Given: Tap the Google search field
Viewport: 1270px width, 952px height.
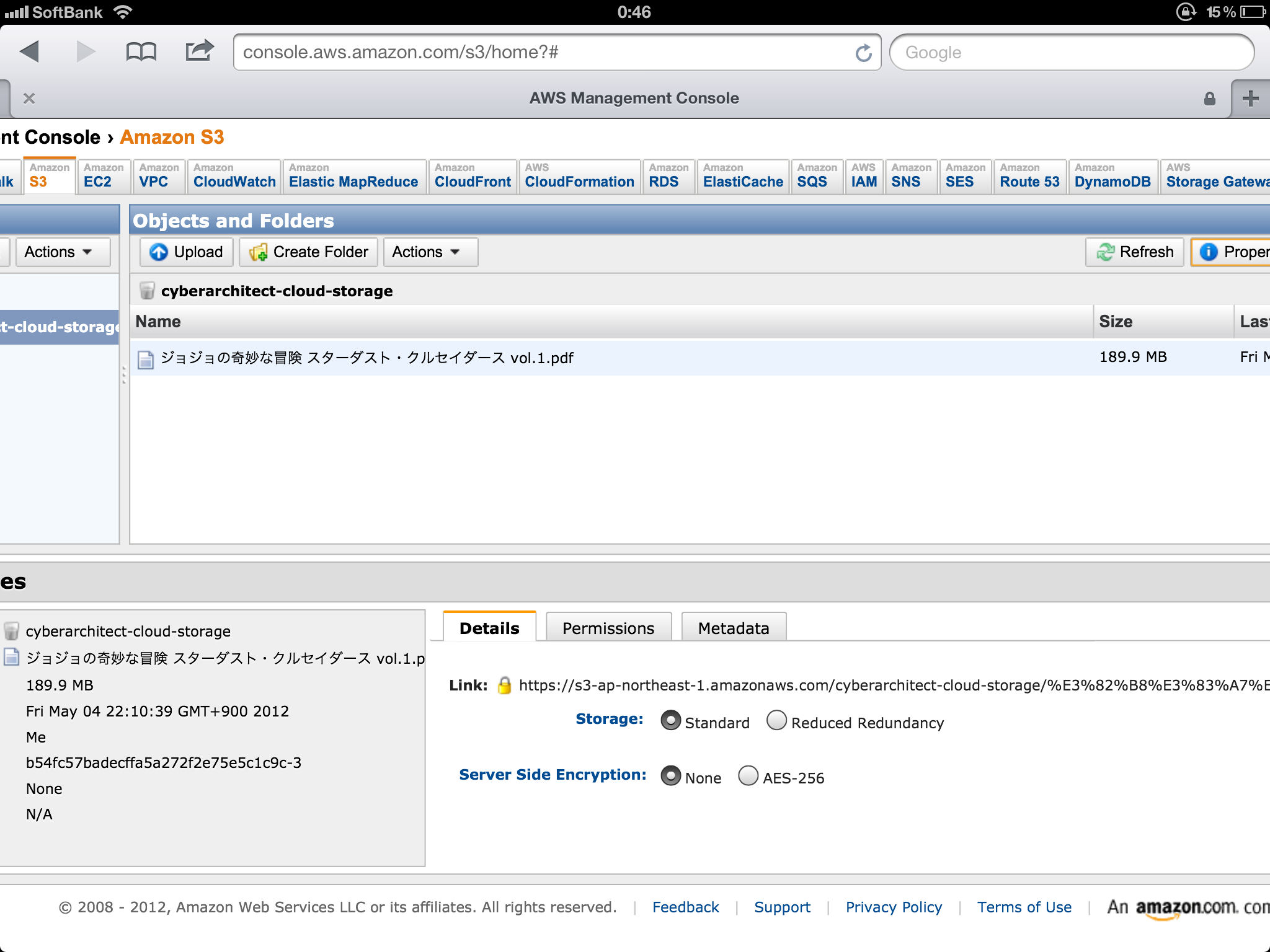Looking at the screenshot, I should [1072, 53].
